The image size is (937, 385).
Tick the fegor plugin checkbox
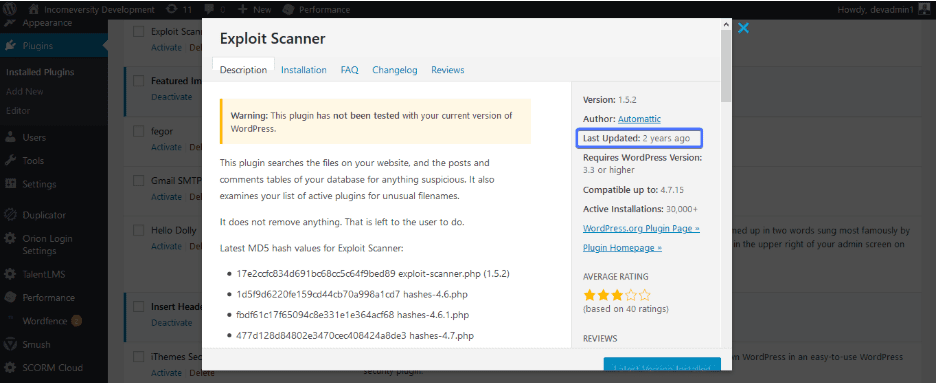point(139,131)
